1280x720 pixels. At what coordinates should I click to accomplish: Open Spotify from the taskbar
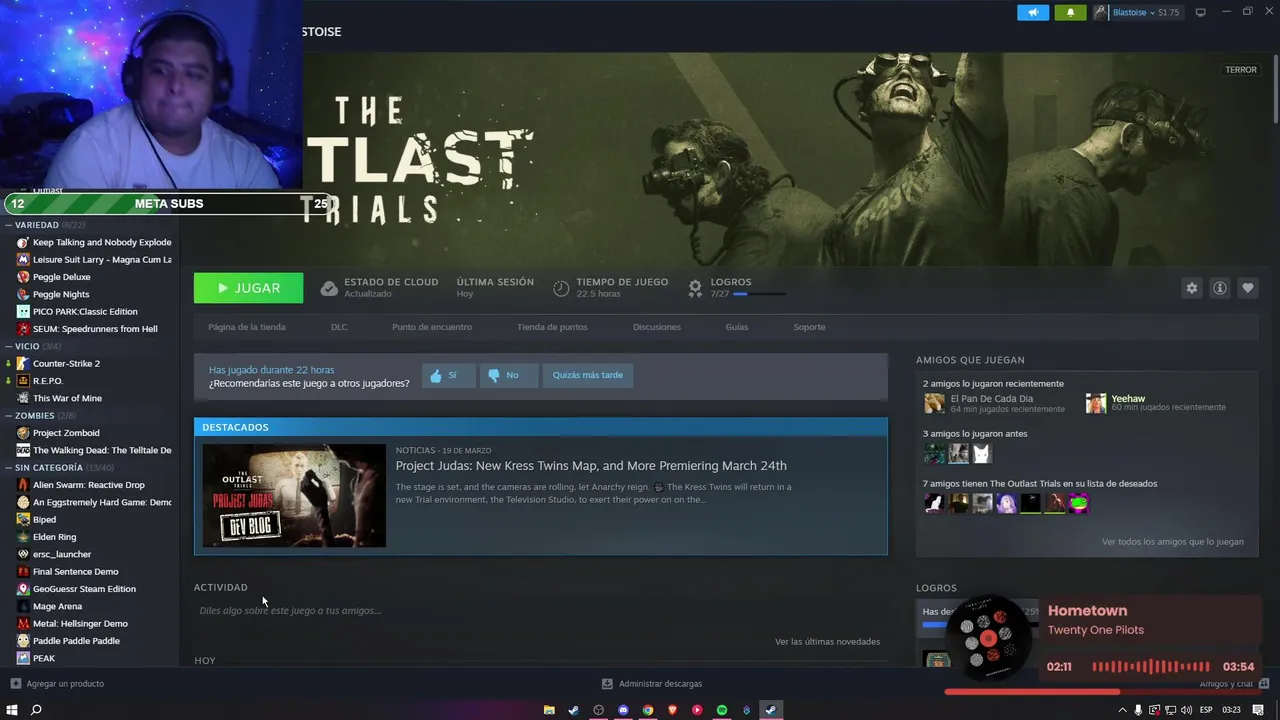[x=722, y=710]
